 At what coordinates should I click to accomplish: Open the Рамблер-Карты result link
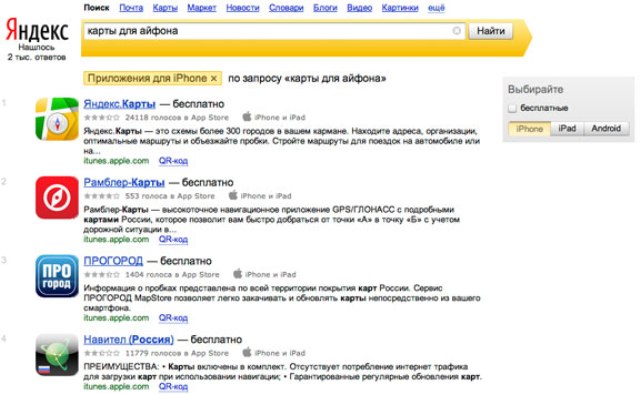coord(124,182)
